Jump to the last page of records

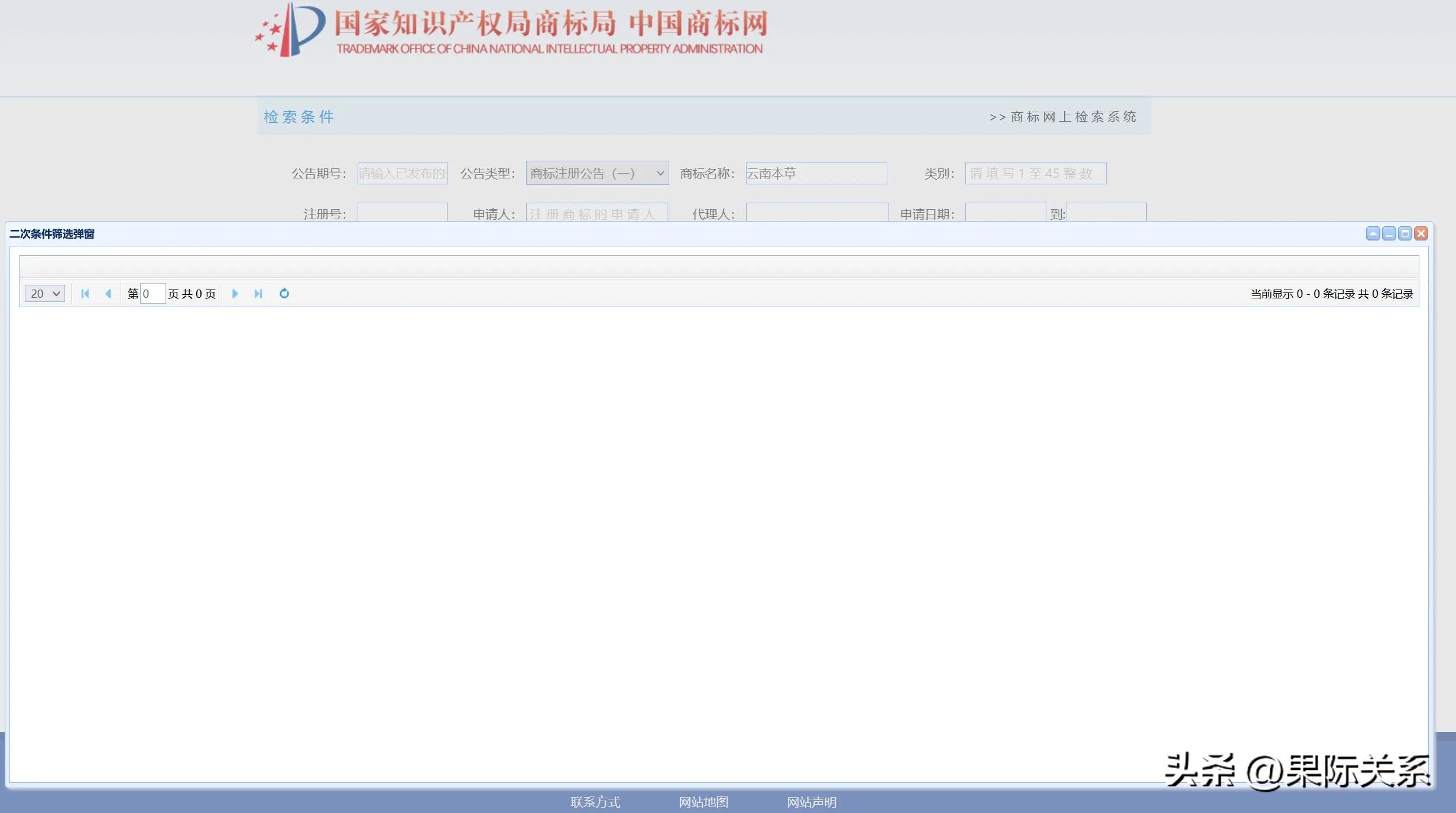258,294
